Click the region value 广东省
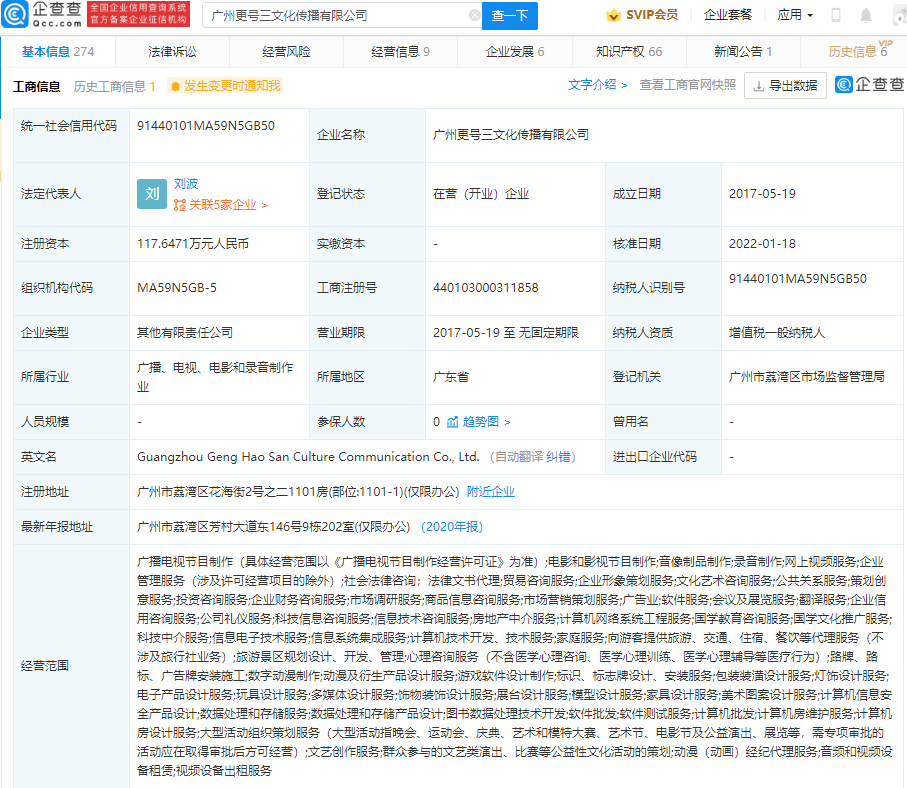This screenshot has width=907, height=788. pyautogui.click(x=451, y=377)
